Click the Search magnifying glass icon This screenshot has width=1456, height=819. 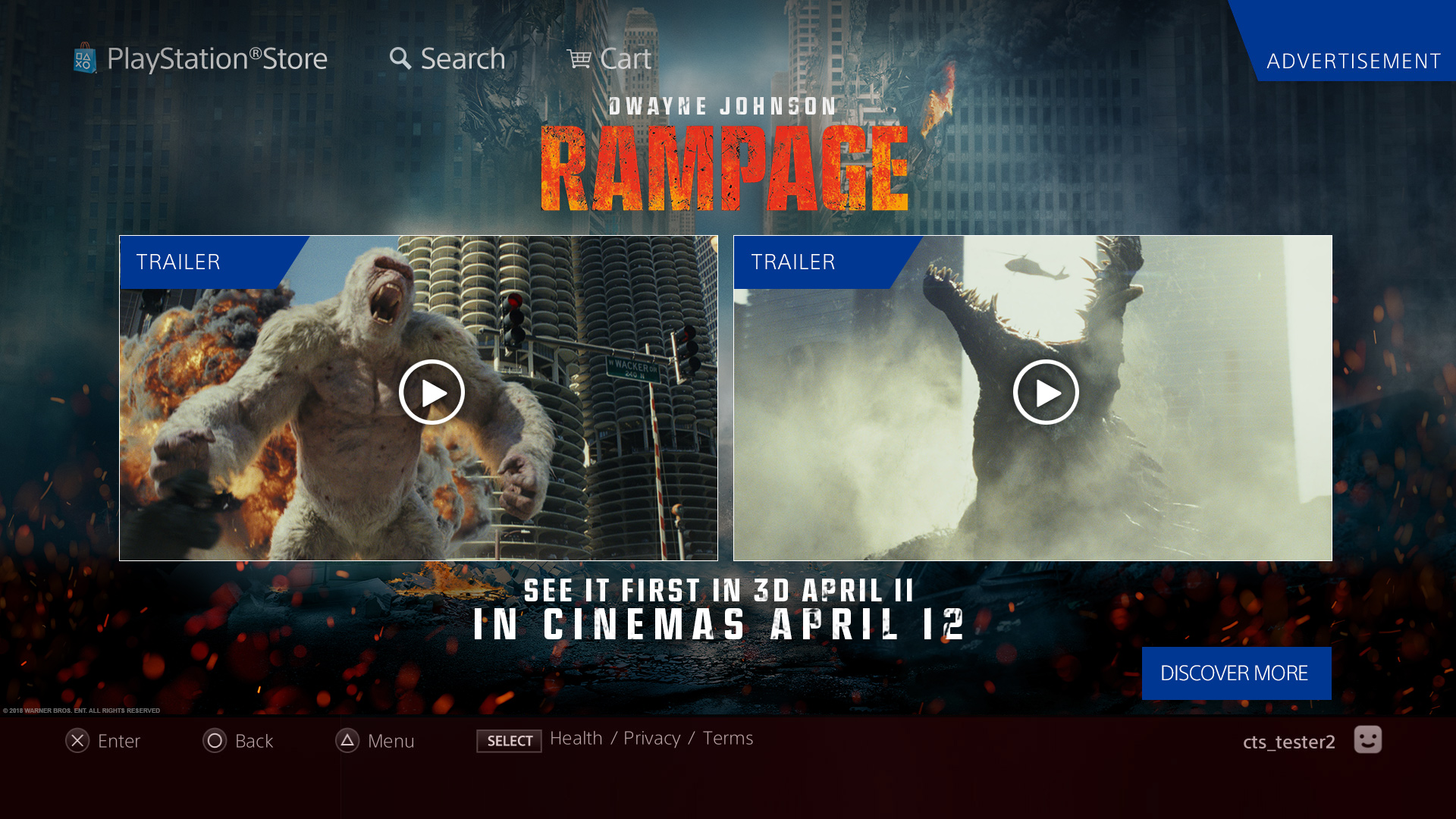click(400, 58)
